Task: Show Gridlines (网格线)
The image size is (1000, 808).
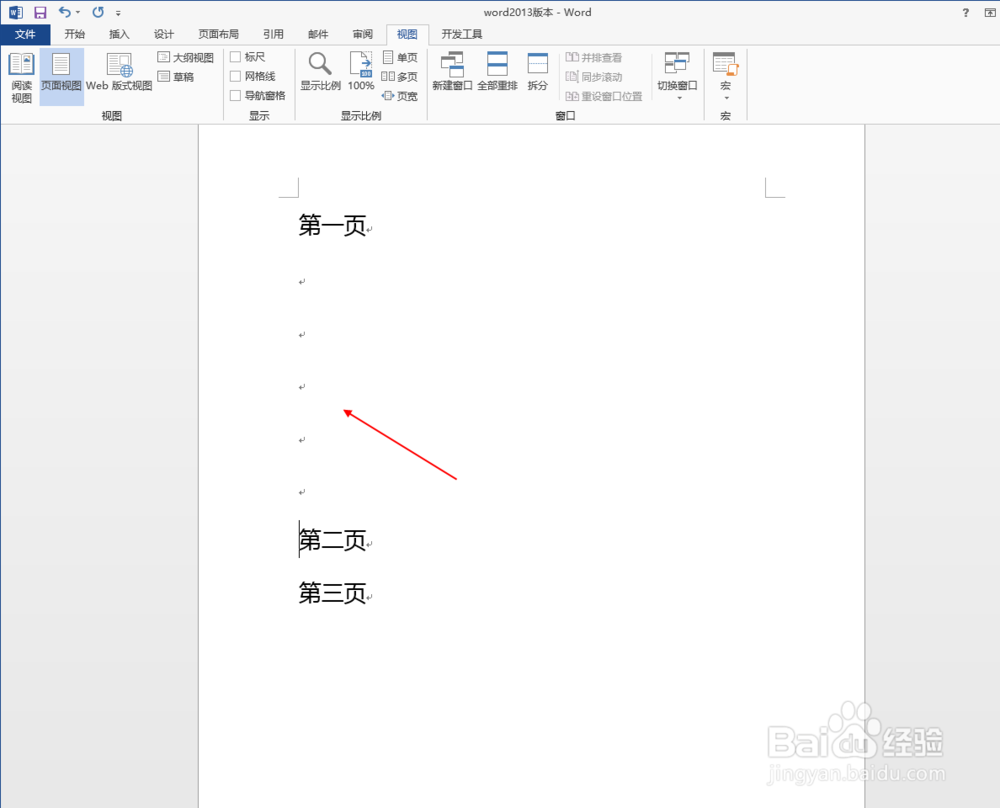Action: click(252, 75)
